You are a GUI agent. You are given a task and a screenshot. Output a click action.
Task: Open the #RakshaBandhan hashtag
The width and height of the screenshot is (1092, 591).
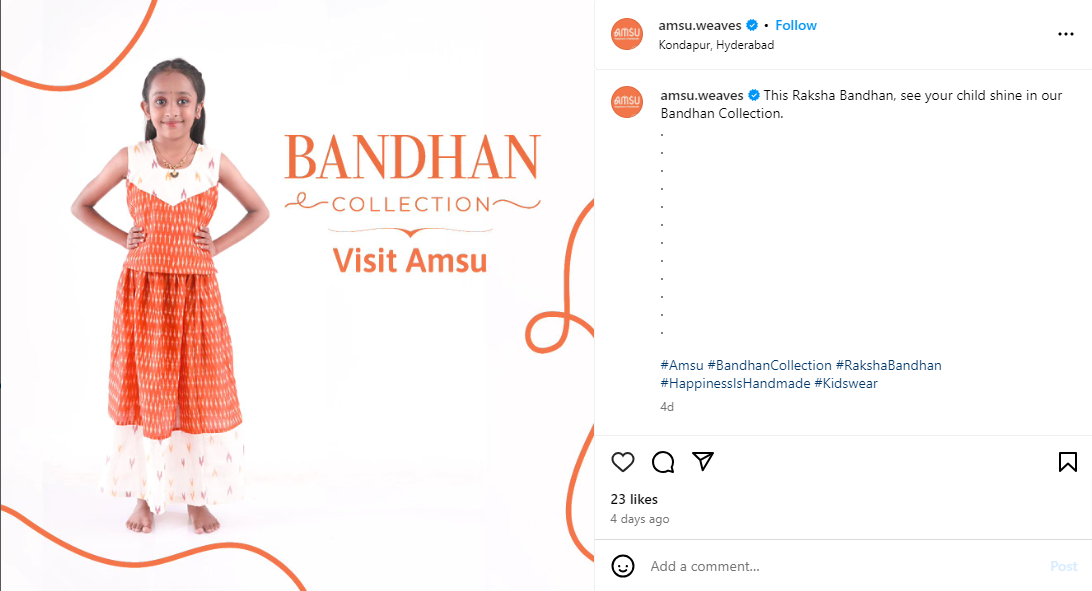coord(889,365)
